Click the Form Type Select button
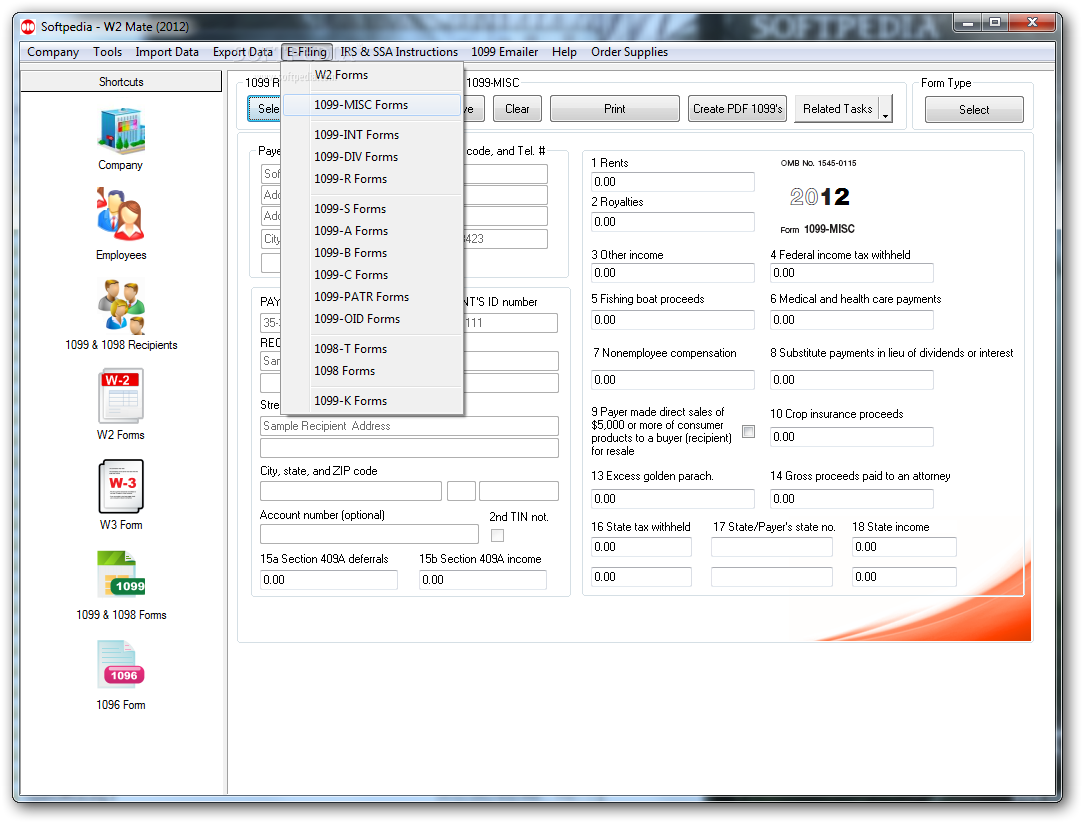 coord(974,110)
